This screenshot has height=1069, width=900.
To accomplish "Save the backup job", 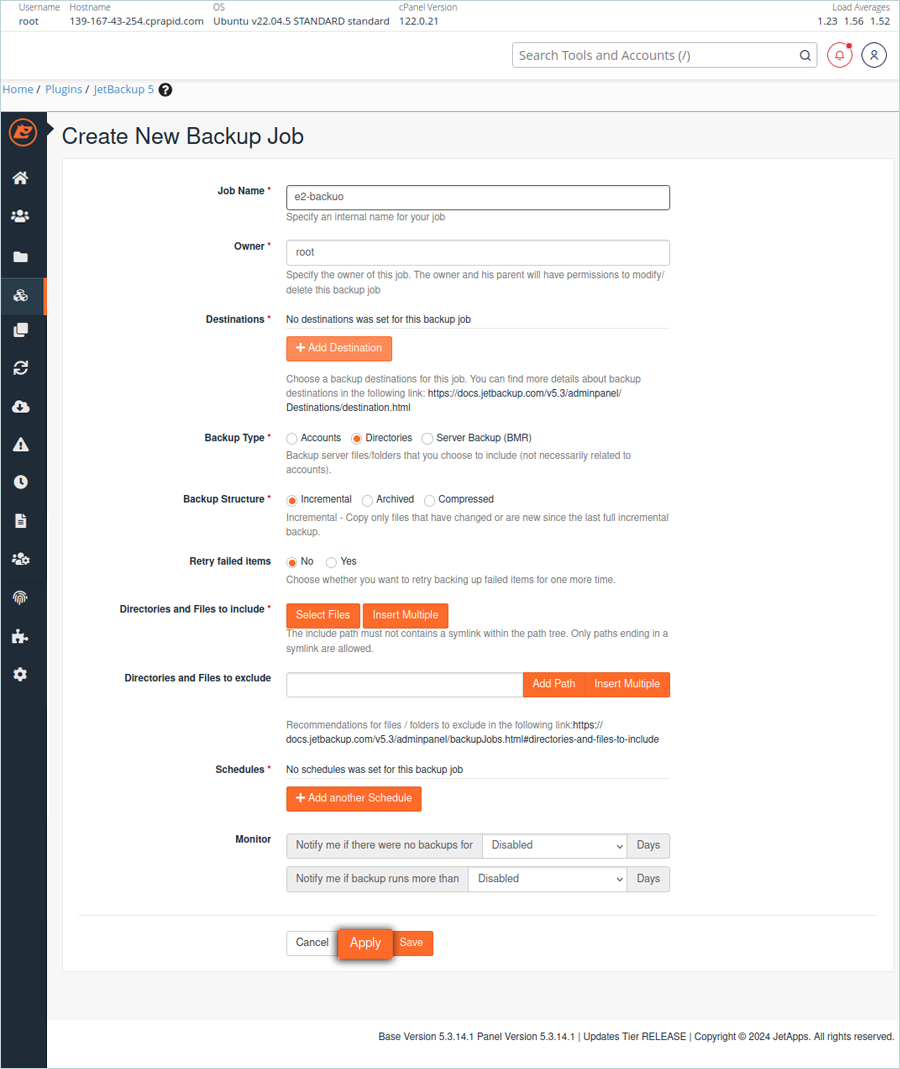I will tap(411, 943).
